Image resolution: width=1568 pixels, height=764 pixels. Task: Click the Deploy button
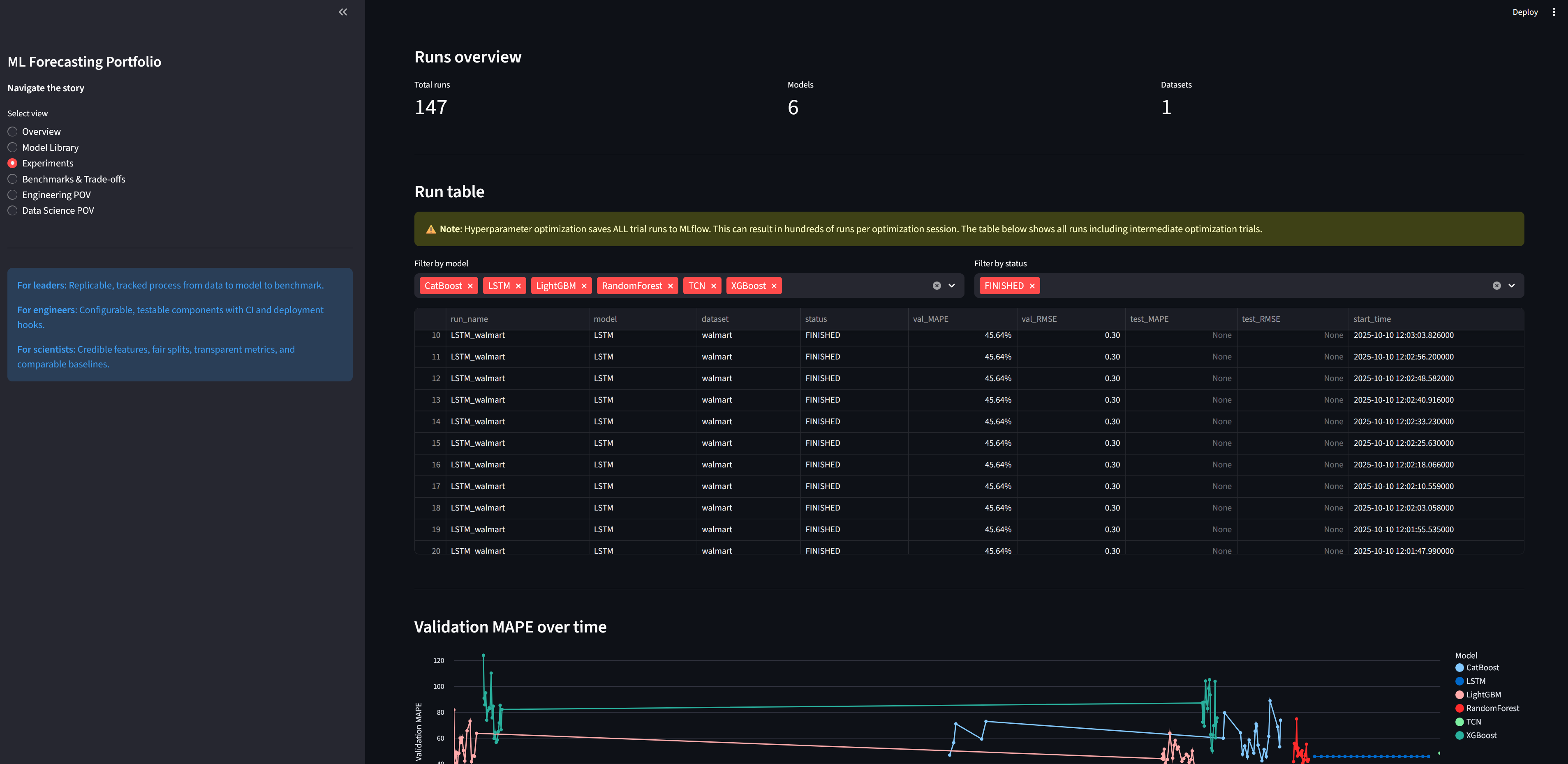pos(1525,12)
